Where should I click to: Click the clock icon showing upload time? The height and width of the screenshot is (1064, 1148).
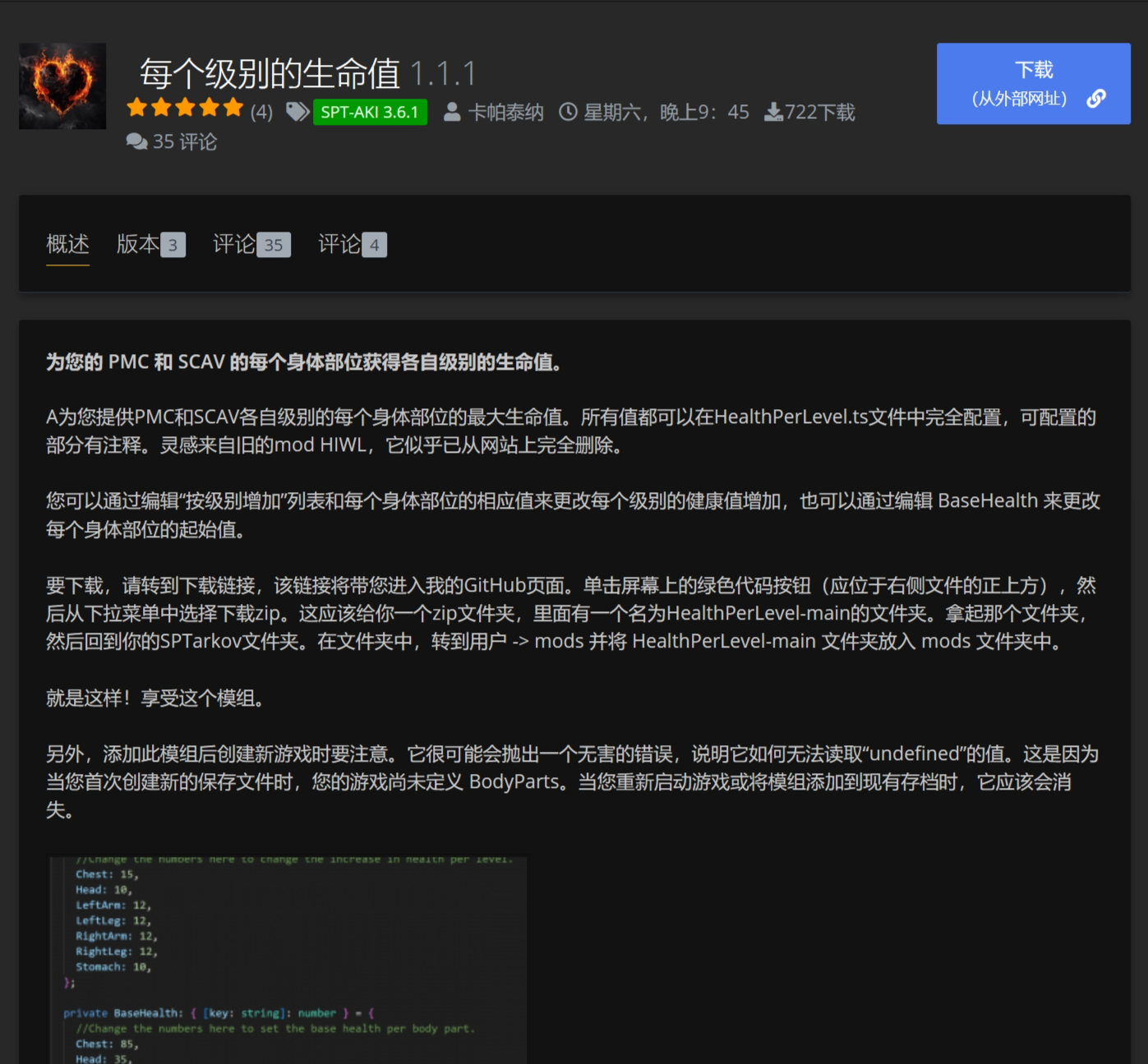click(x=568, y=112)
